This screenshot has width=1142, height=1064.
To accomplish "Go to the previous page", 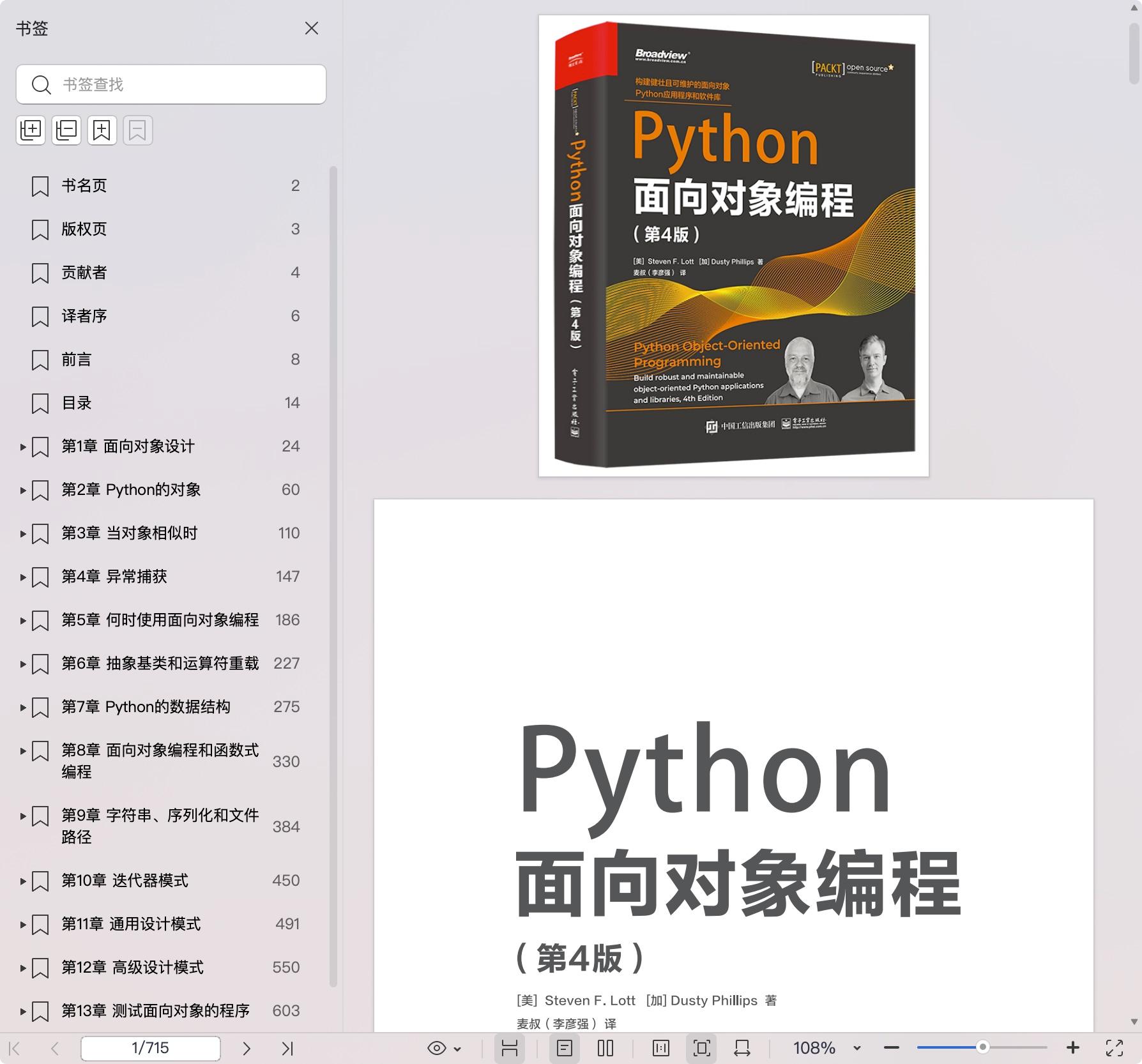I will pos(55,1048).
